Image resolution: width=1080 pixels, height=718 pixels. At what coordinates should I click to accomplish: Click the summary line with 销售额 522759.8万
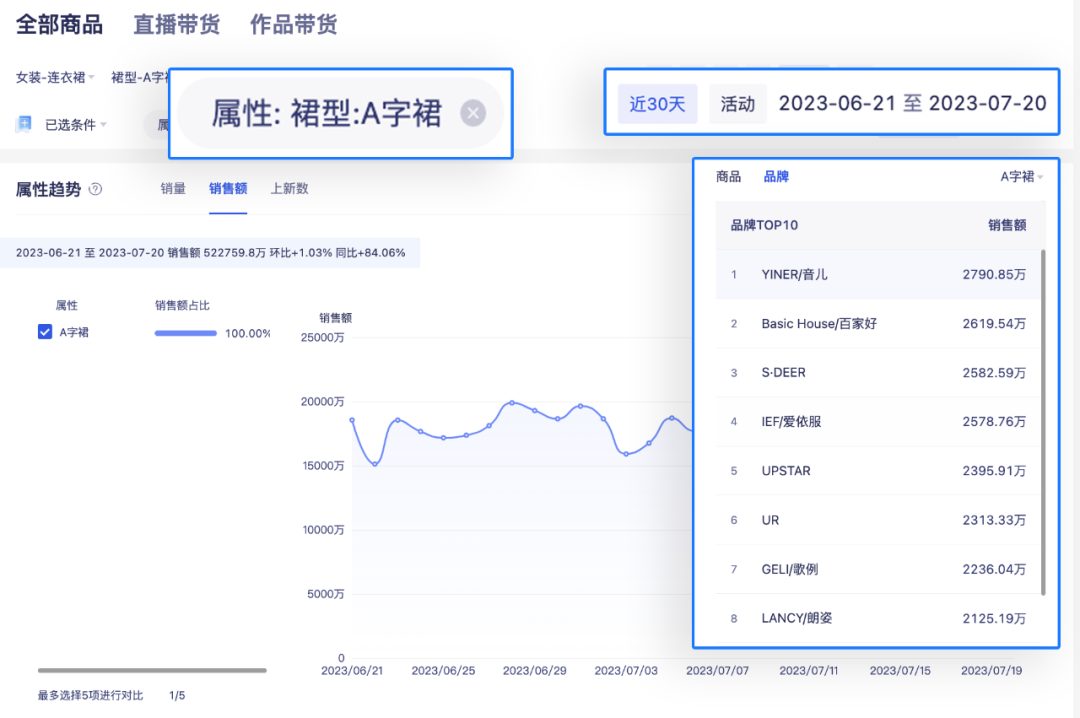click(x=210, y=253)
